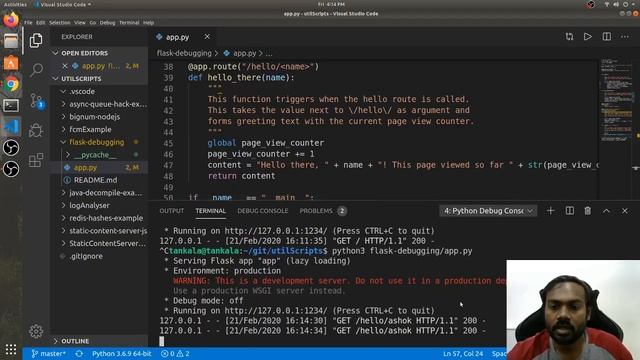The image size is (640, 360).
Task: Open the Explorer view in activity bar
Action: tap(36, 40)
